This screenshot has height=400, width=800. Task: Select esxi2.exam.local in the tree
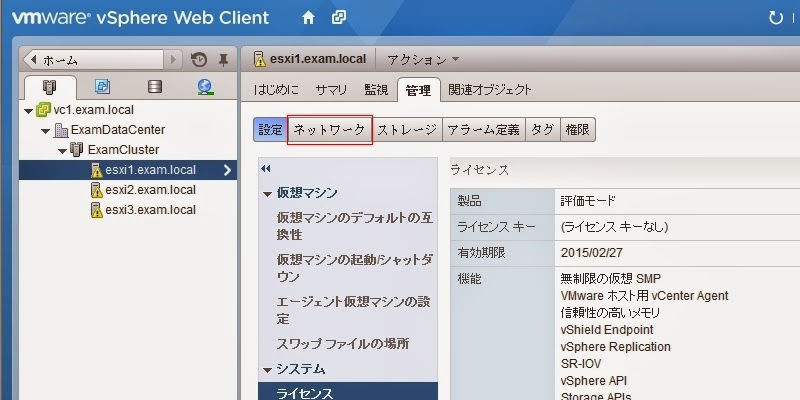pyautogui.click(x=151, y=190)
